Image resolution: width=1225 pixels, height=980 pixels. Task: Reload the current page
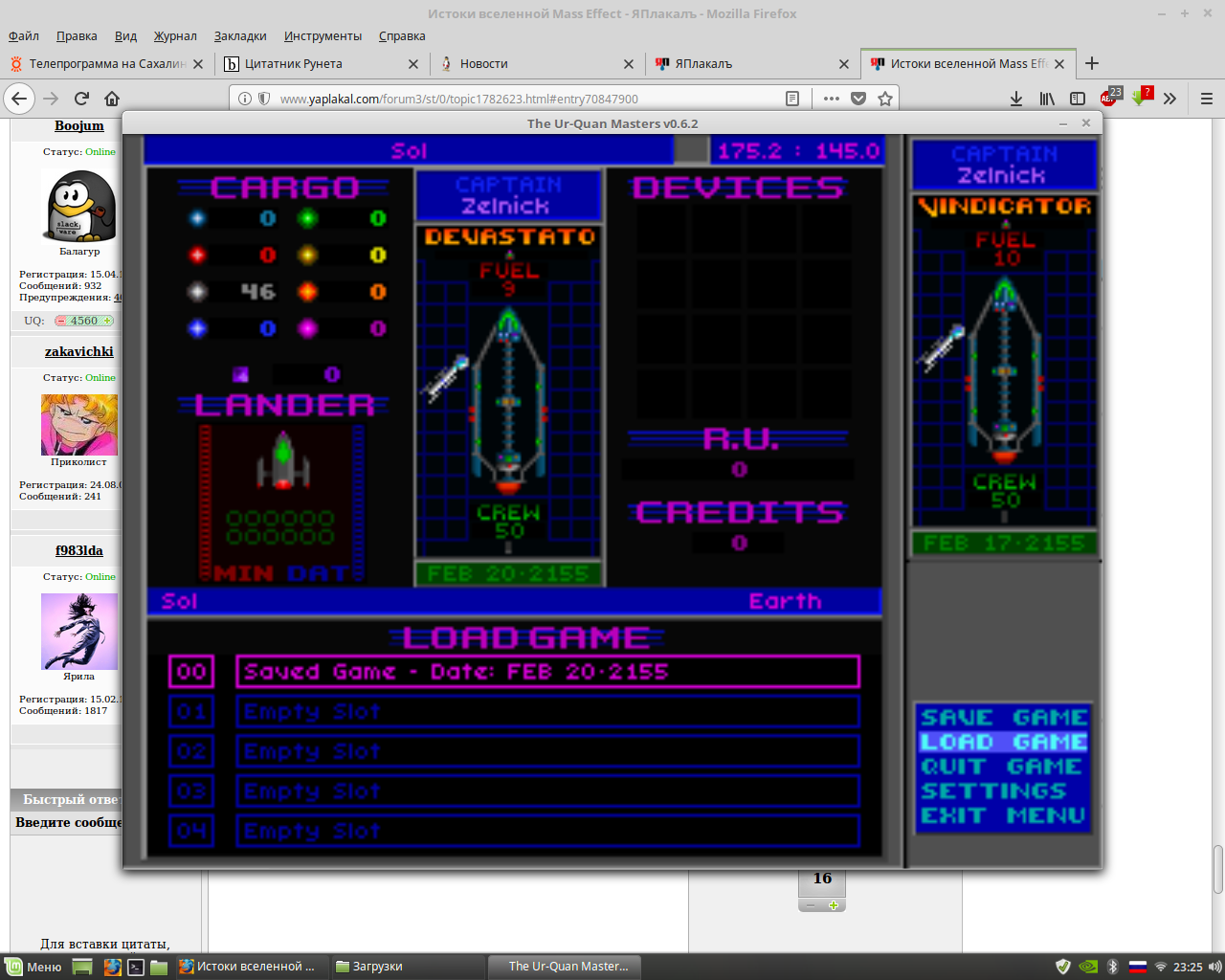[81, 99]
